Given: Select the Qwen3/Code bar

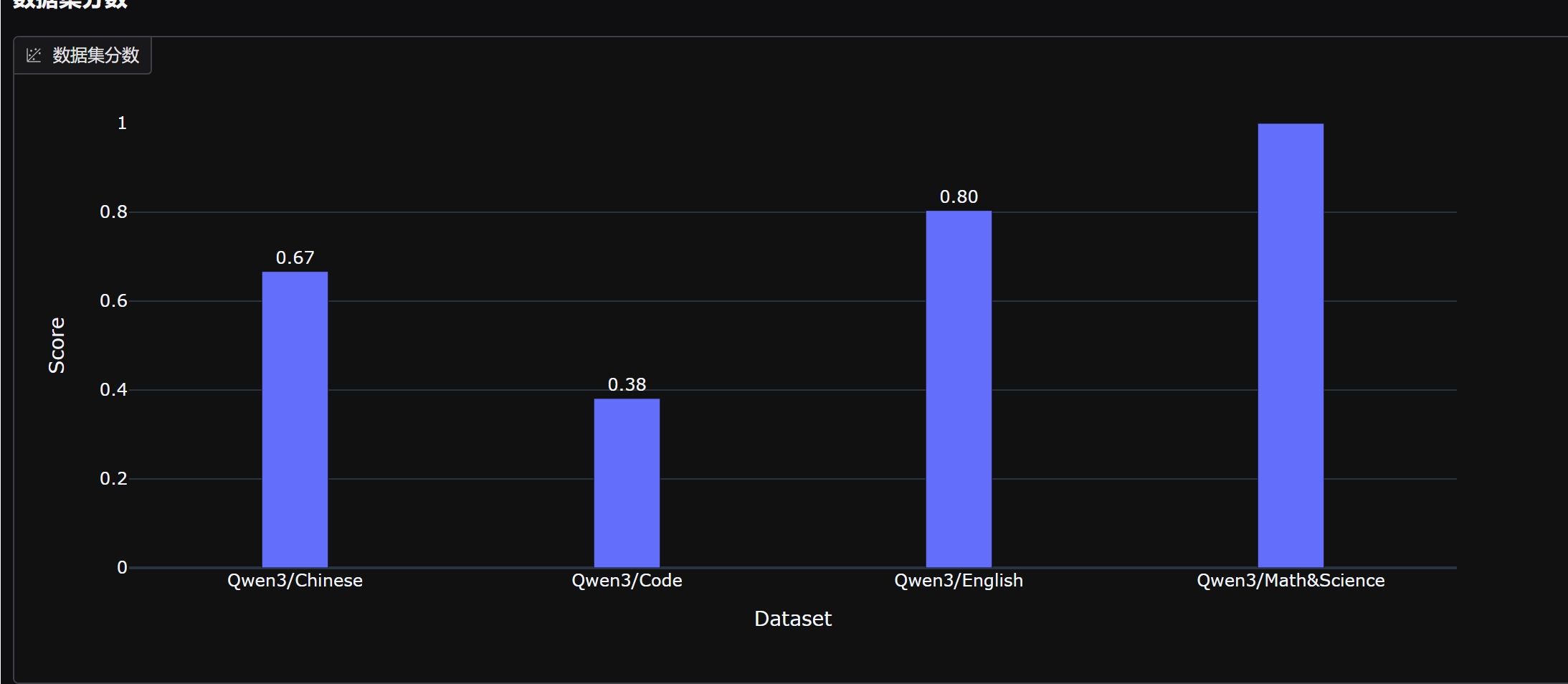Looking at the screenshot, I should (x=627, y=483).
